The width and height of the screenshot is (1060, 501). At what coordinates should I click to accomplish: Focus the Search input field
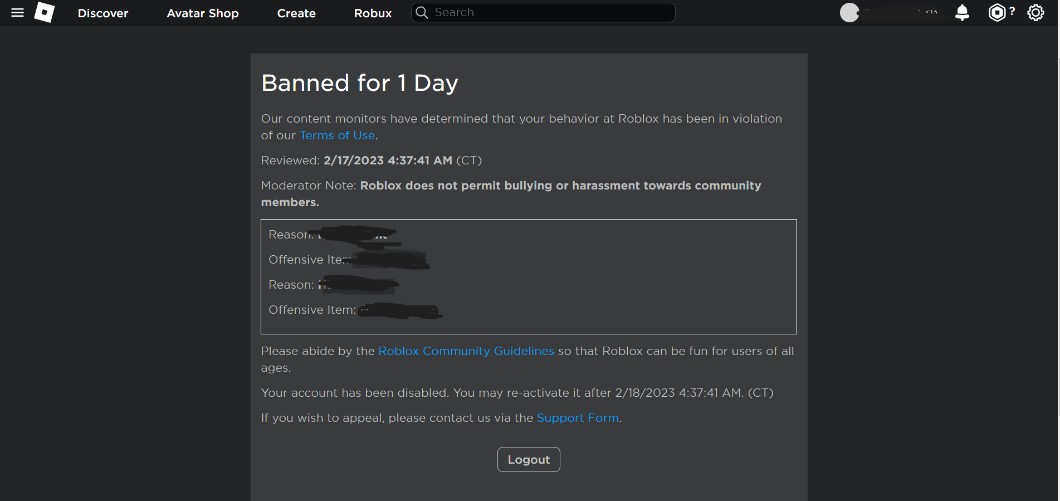click(x=550, y=13)
